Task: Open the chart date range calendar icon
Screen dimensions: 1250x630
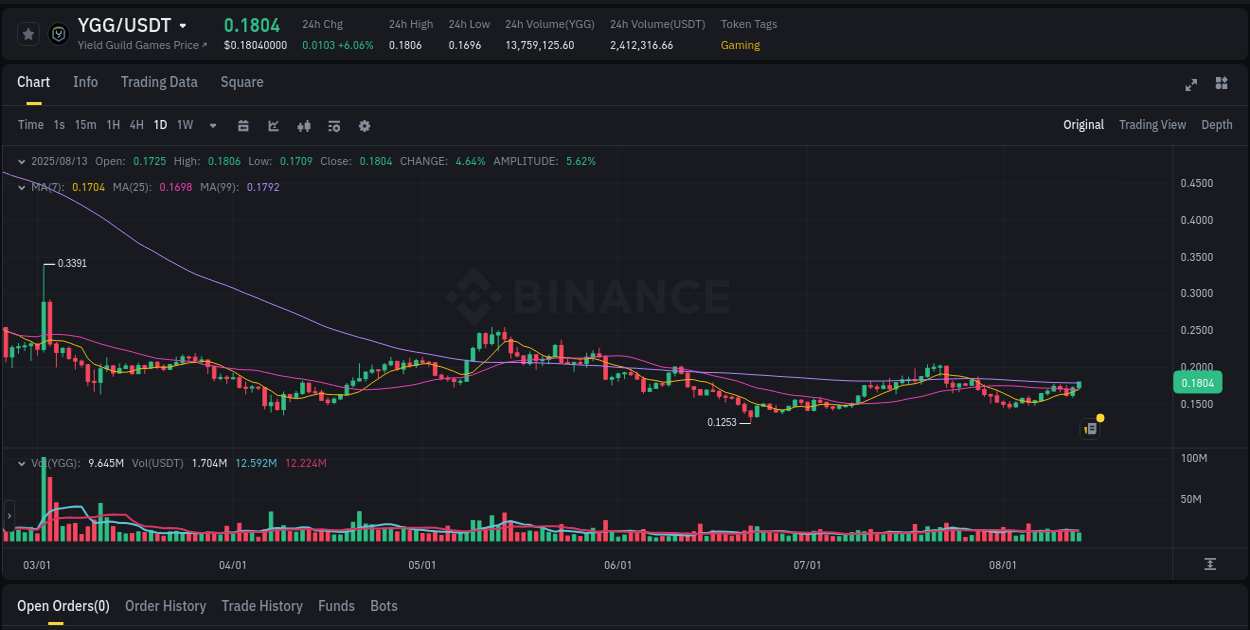Action: [244, 125]
